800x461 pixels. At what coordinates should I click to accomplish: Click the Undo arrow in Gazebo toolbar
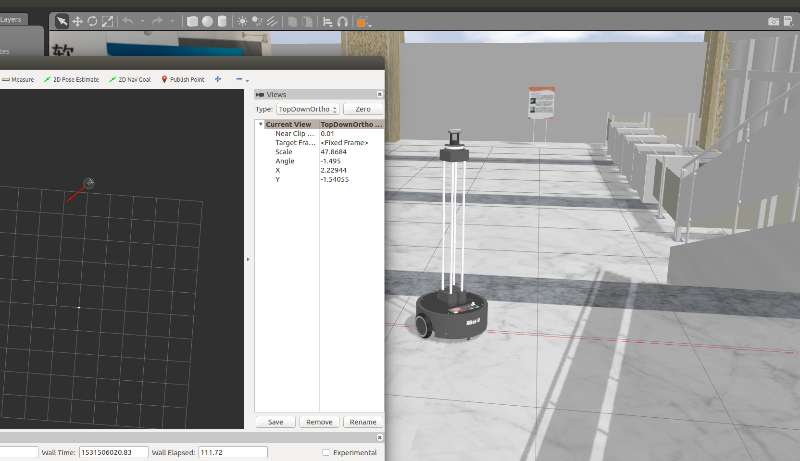128,21
